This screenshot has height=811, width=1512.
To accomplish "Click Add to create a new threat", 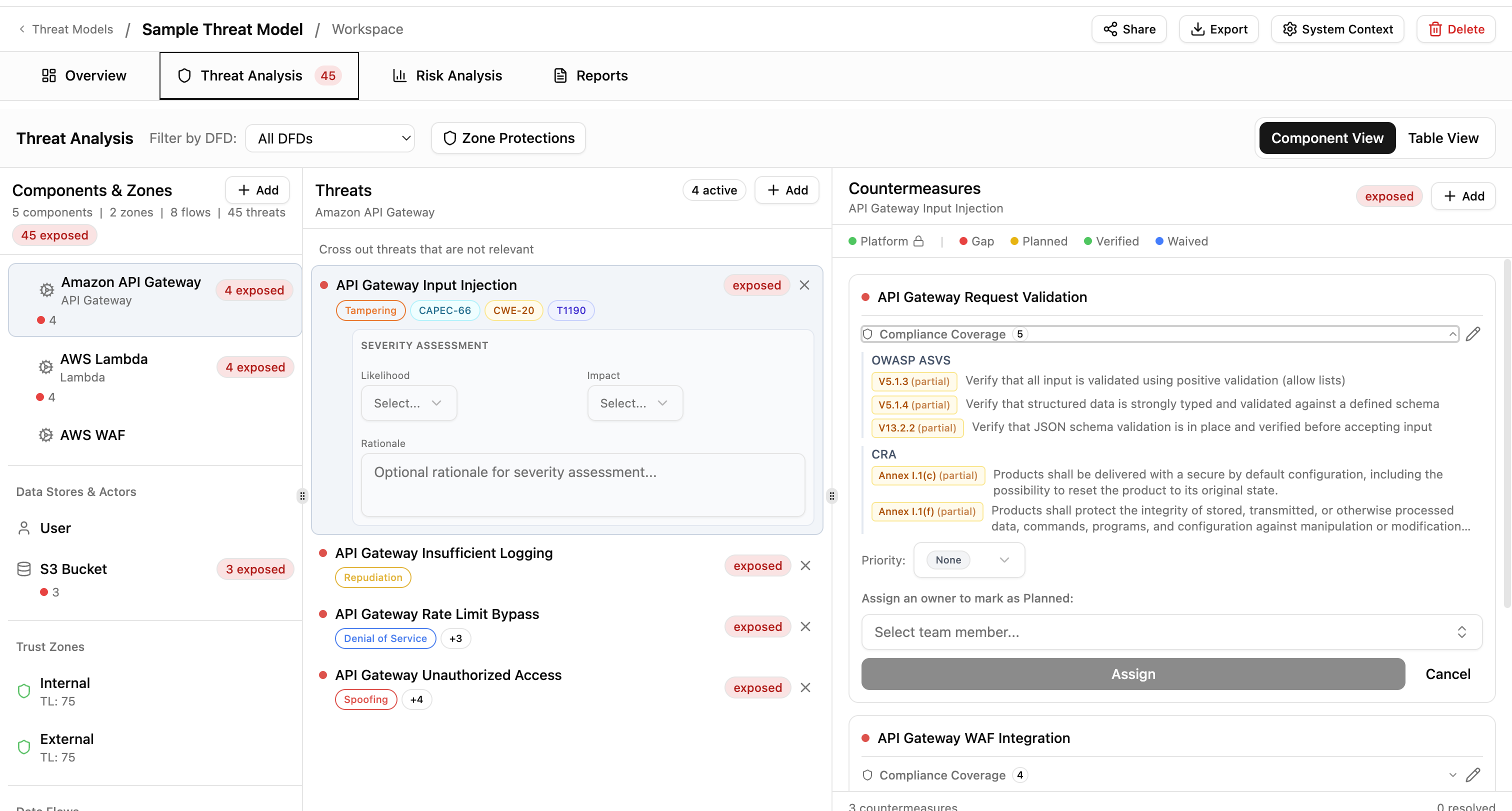I will coord(786,189).
